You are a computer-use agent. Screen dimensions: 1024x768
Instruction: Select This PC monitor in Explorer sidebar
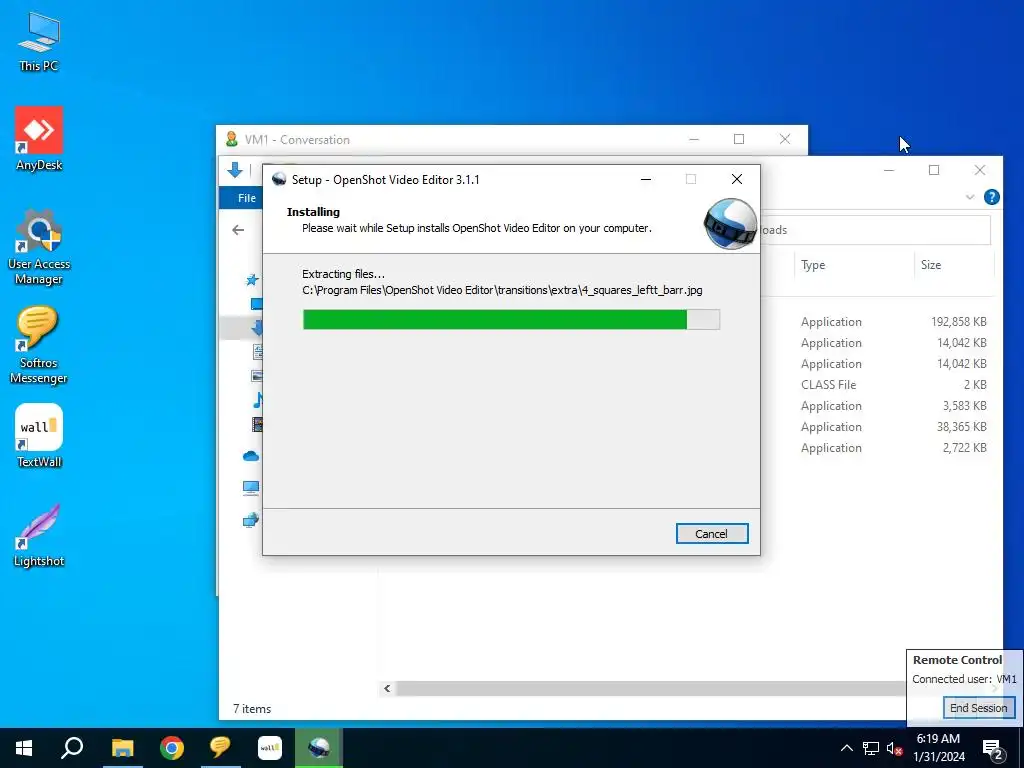pyautogui.click(x=251, y=488)
